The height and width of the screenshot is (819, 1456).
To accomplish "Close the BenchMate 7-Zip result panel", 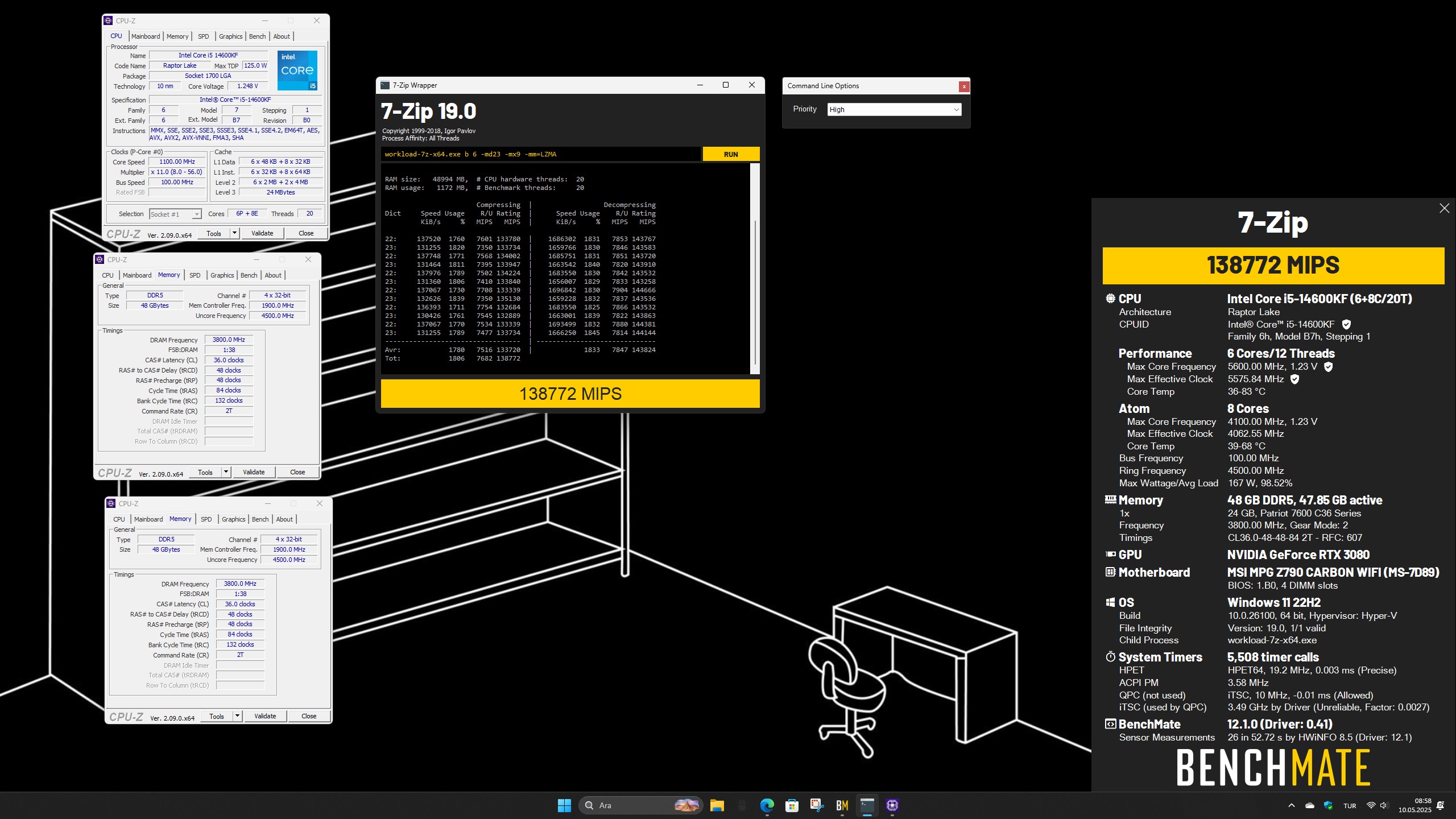I will [1444, 208].
